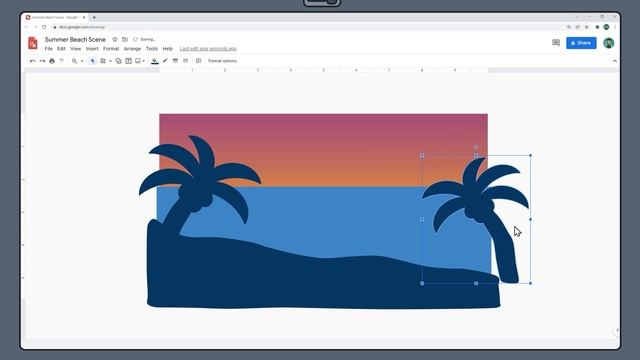Click the Summer Beach Scene title field
Screen dimensions: 640x360
tap(75, 40)
